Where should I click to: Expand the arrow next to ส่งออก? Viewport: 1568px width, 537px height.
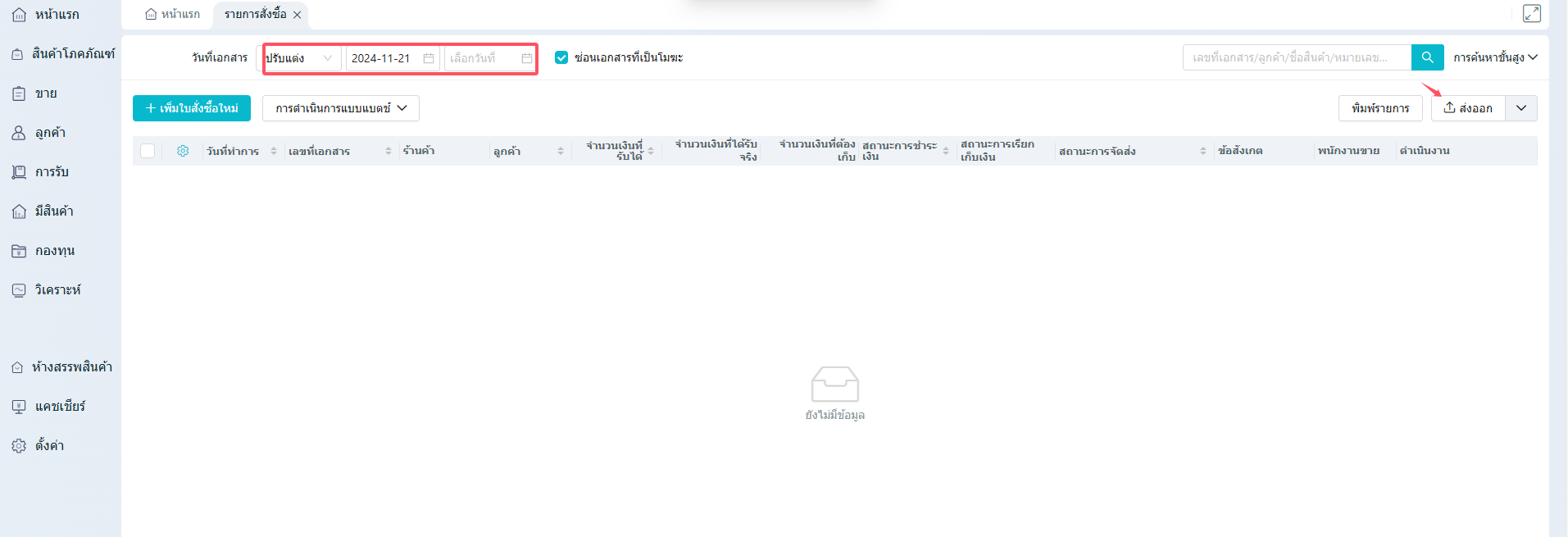(x=1520, y=108)
